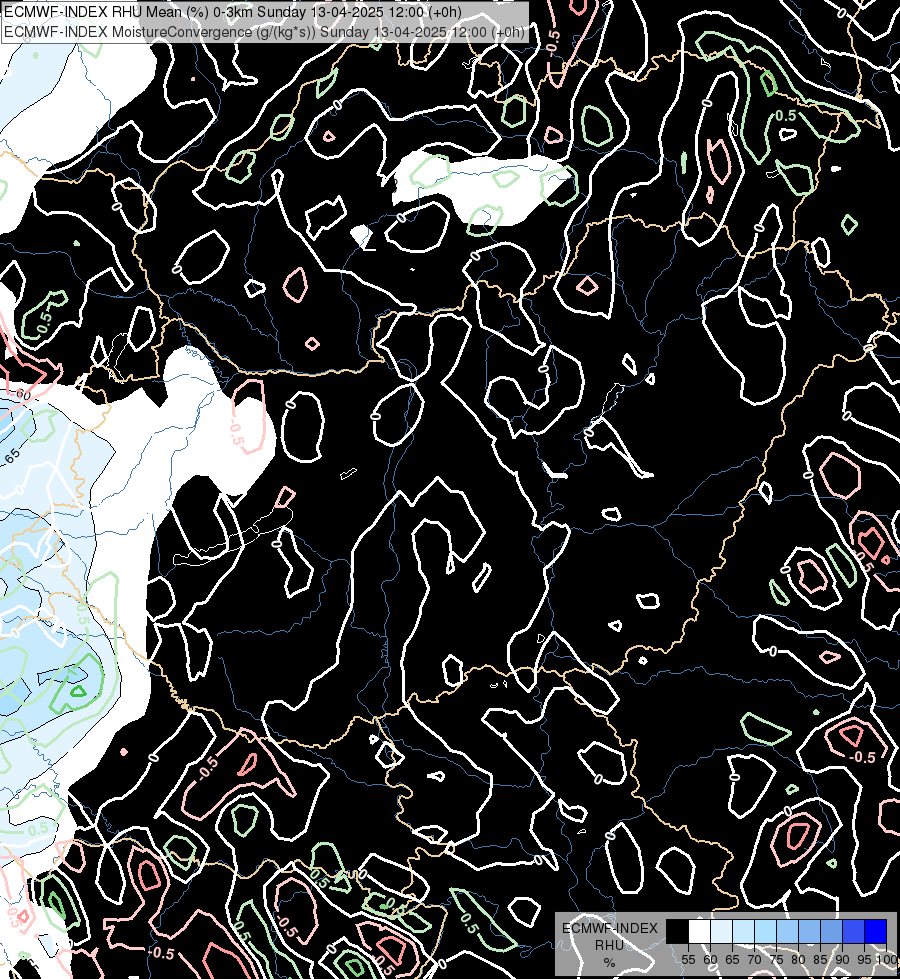
Task: Click the 55 tick label on the legend
Action: (688, 959)
